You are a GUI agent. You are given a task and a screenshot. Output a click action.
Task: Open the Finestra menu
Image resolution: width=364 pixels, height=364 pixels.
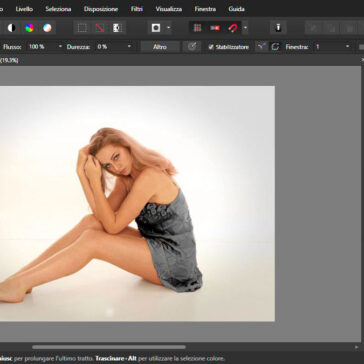coord(205,9)
